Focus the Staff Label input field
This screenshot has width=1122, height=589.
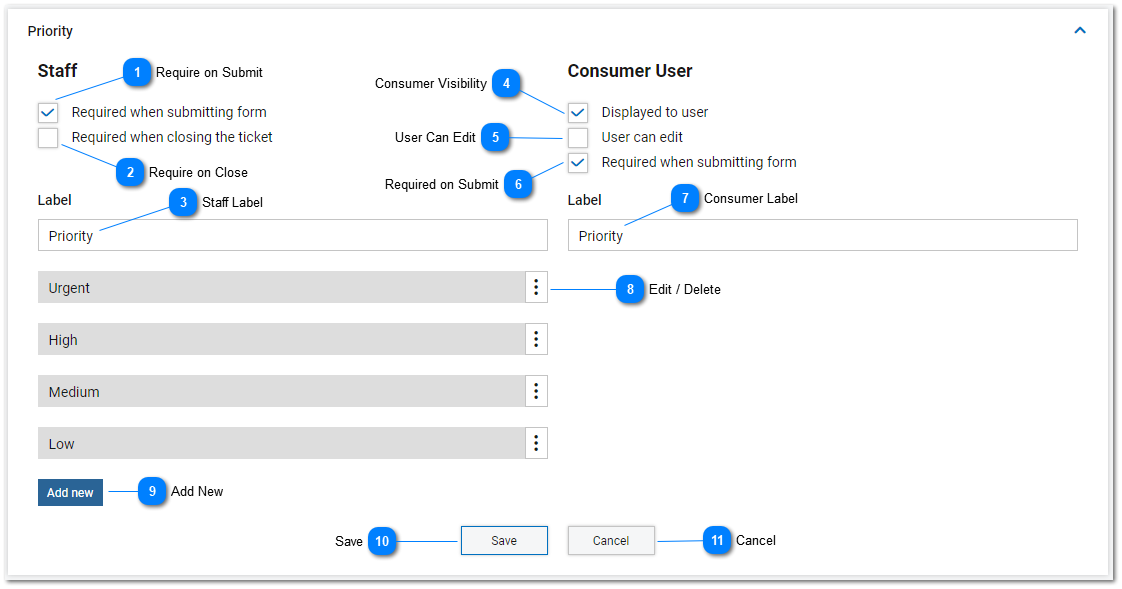coord(293,235)
